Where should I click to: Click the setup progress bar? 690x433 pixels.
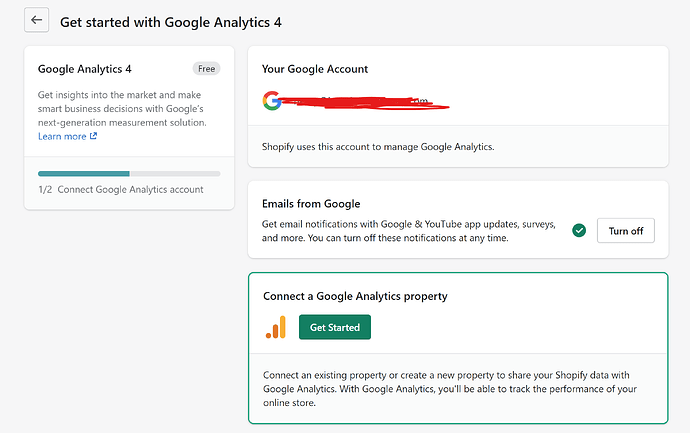[129, 173]
